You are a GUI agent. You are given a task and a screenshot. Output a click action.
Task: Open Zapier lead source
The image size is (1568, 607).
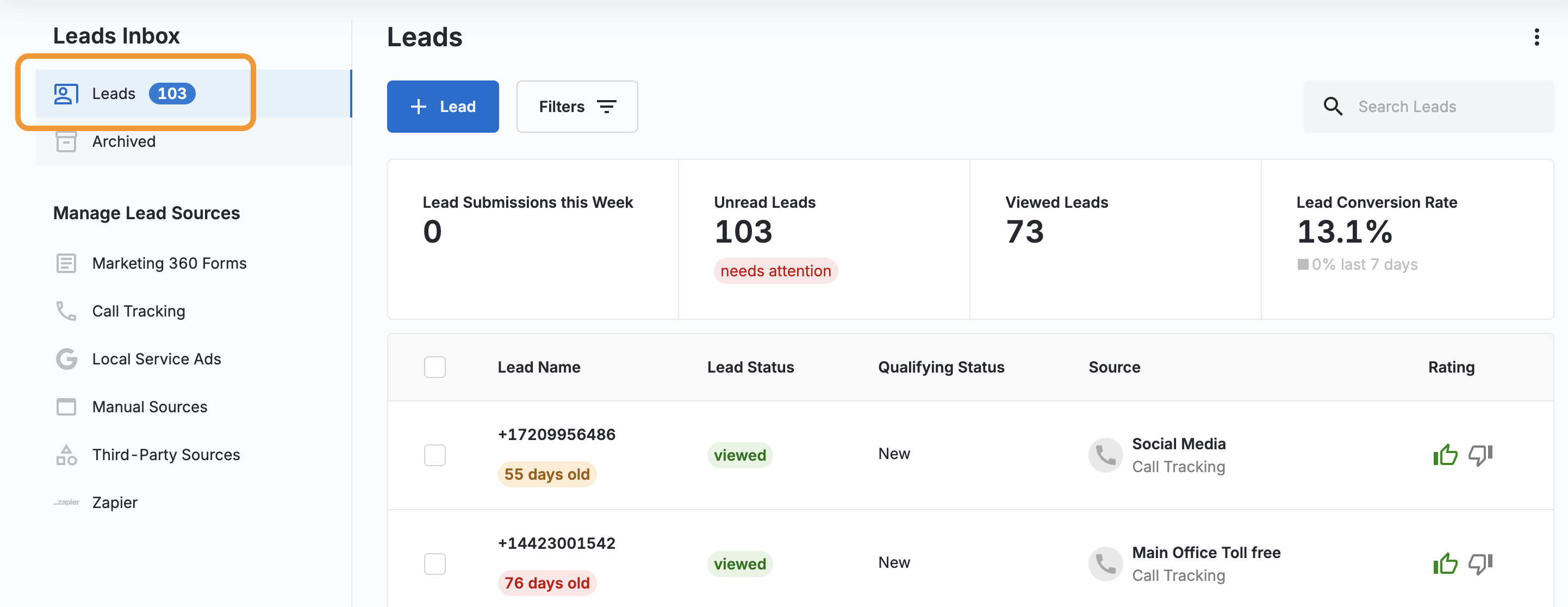coord(114,503)
